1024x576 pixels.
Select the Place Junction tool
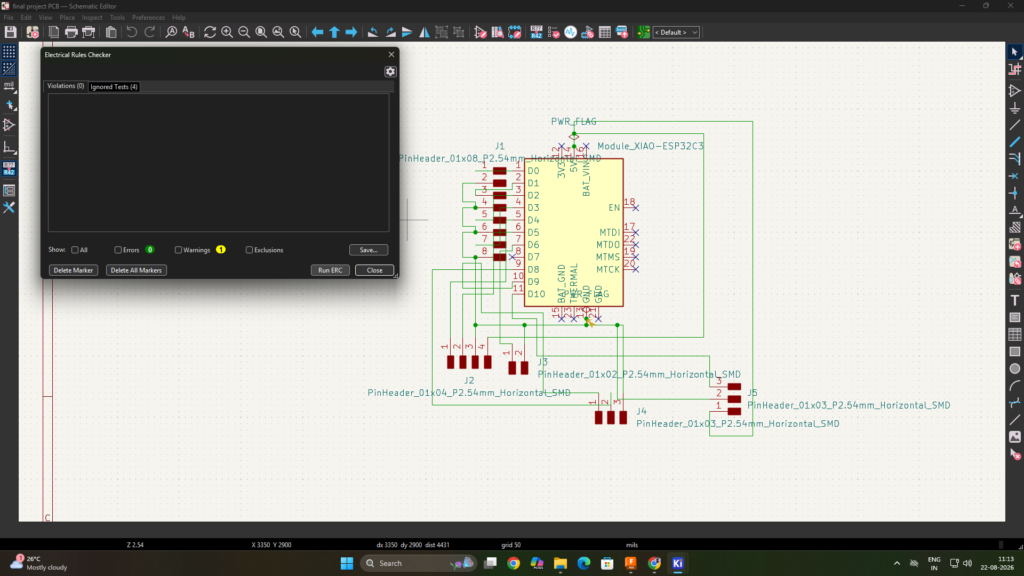point(1015,193)
